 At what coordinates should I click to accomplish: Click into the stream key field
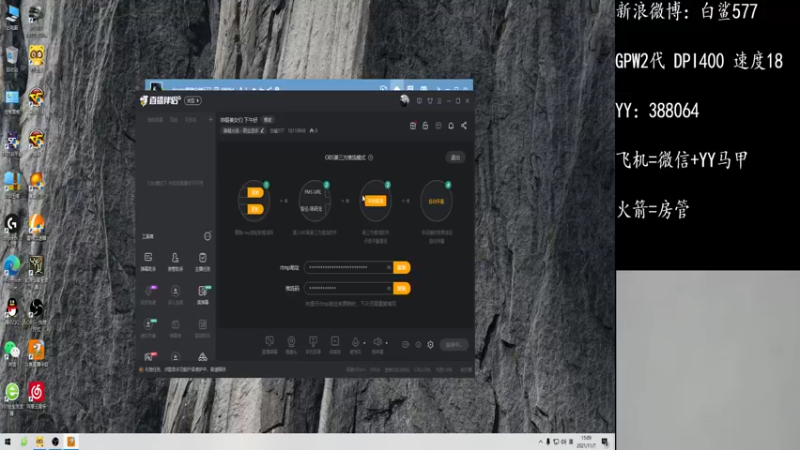348,288
